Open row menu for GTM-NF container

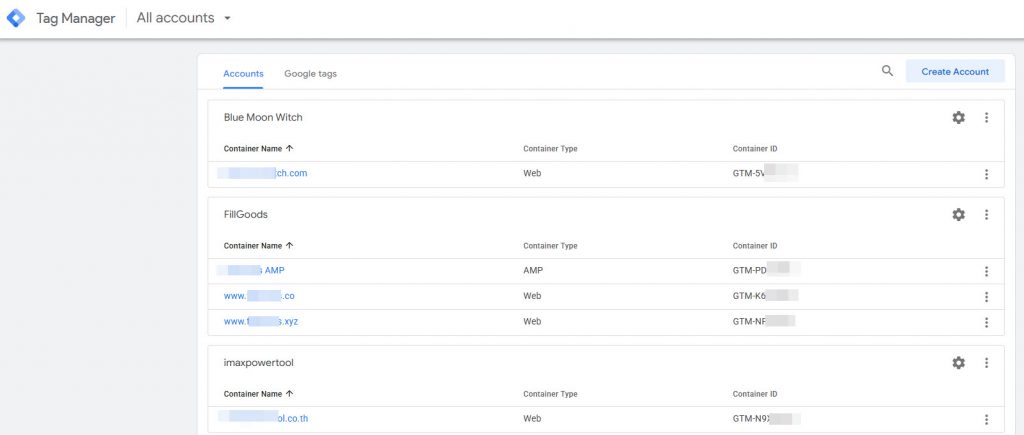[986, 322]
